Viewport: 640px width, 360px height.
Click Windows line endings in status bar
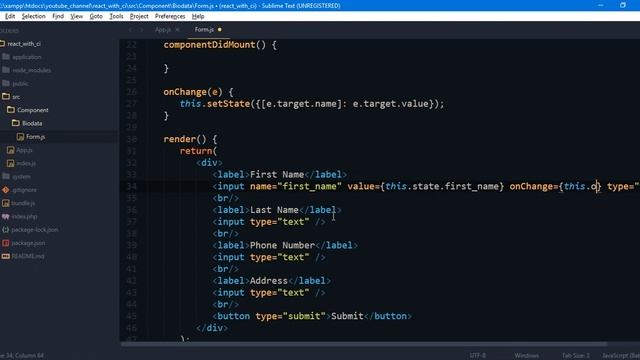tap(527, 356)
